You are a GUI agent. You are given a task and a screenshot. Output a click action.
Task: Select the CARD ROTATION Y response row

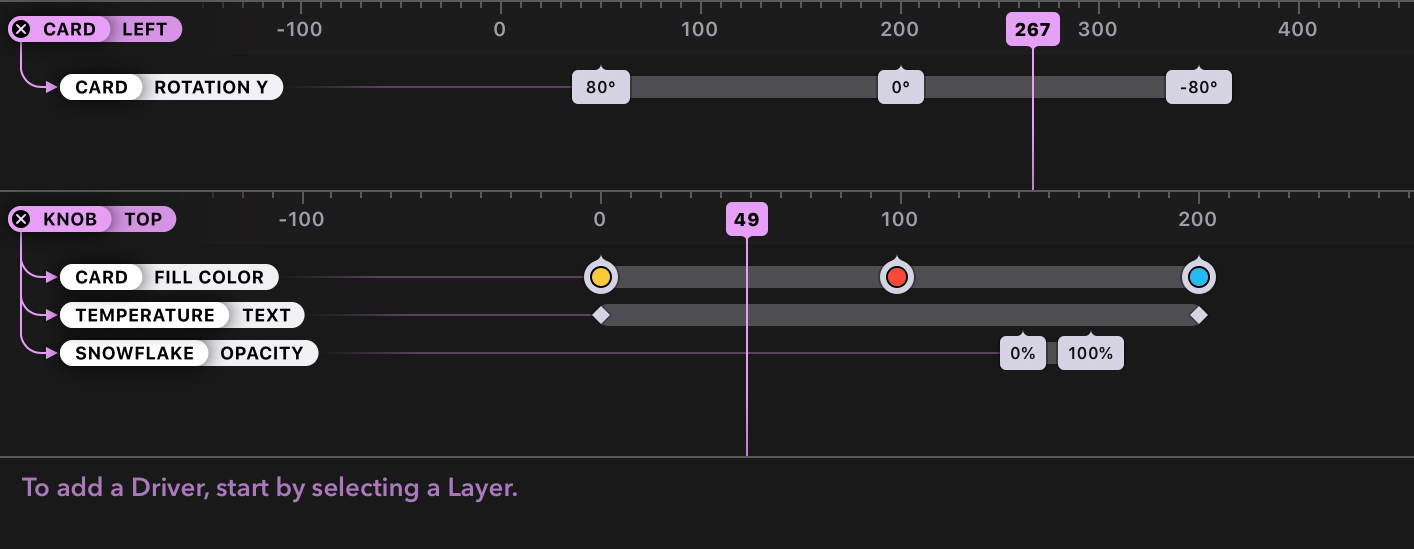pos(172,87)
